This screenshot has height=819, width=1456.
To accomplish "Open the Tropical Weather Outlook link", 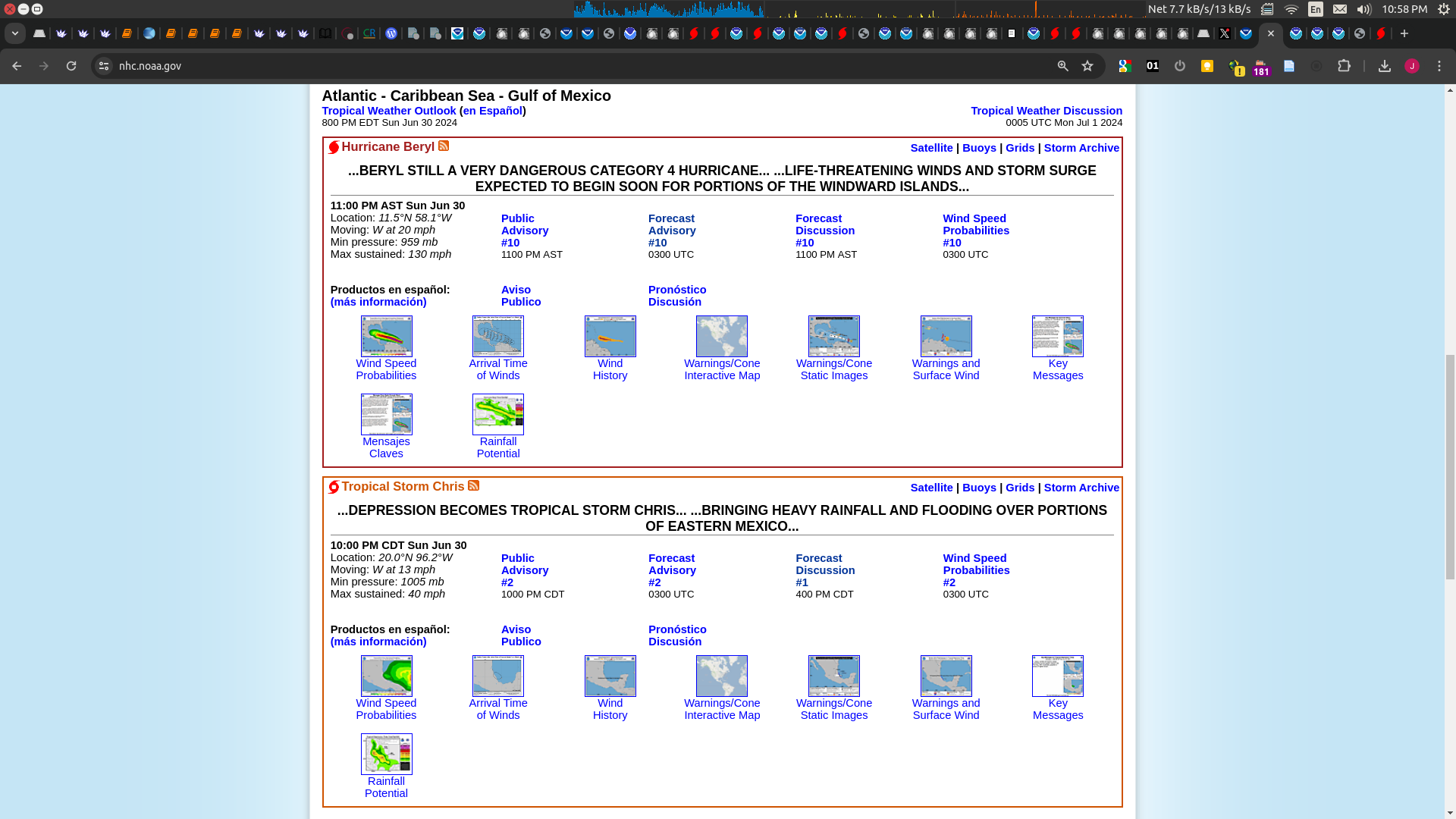I will 389,111.
